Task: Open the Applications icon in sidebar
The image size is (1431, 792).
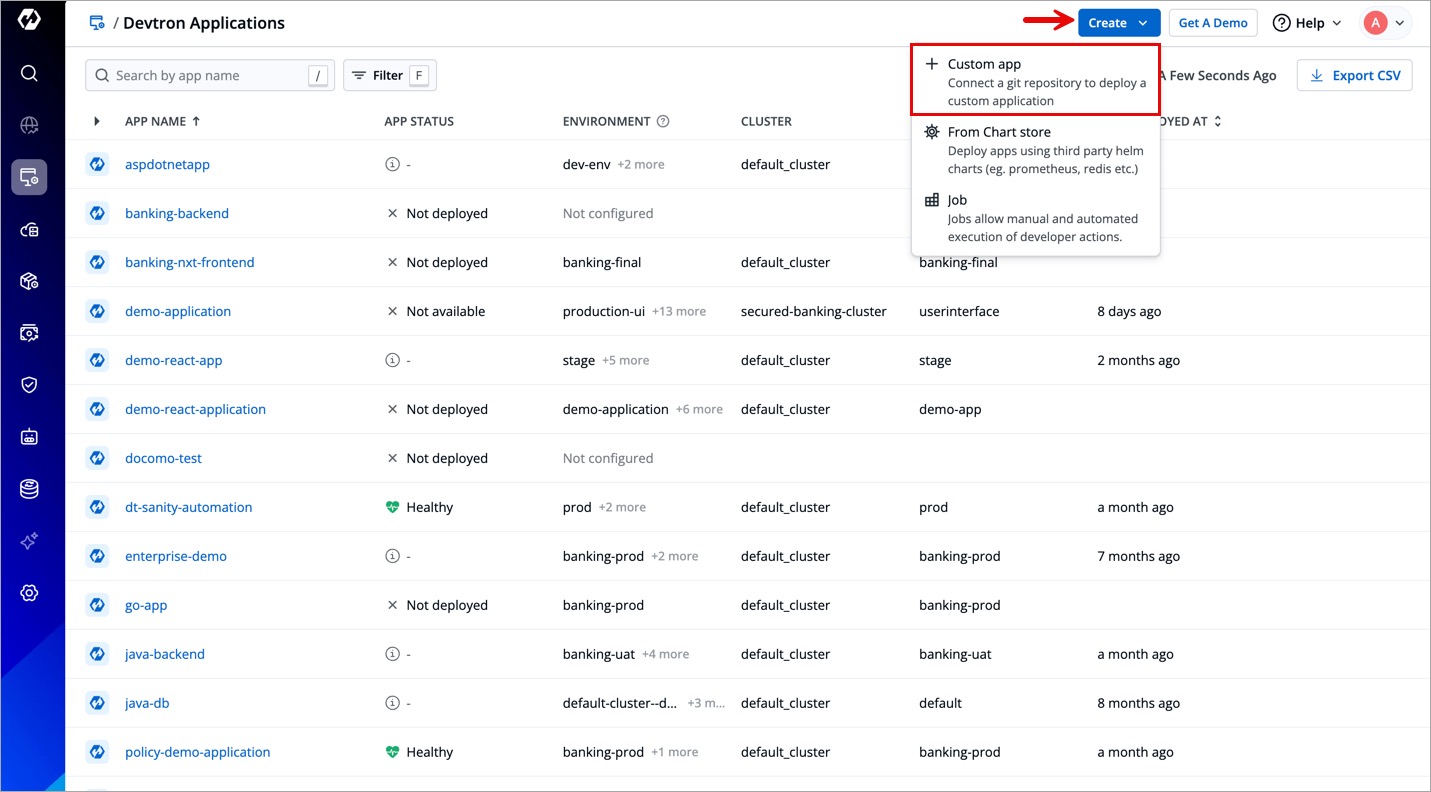Action: [x=29, y=178]
